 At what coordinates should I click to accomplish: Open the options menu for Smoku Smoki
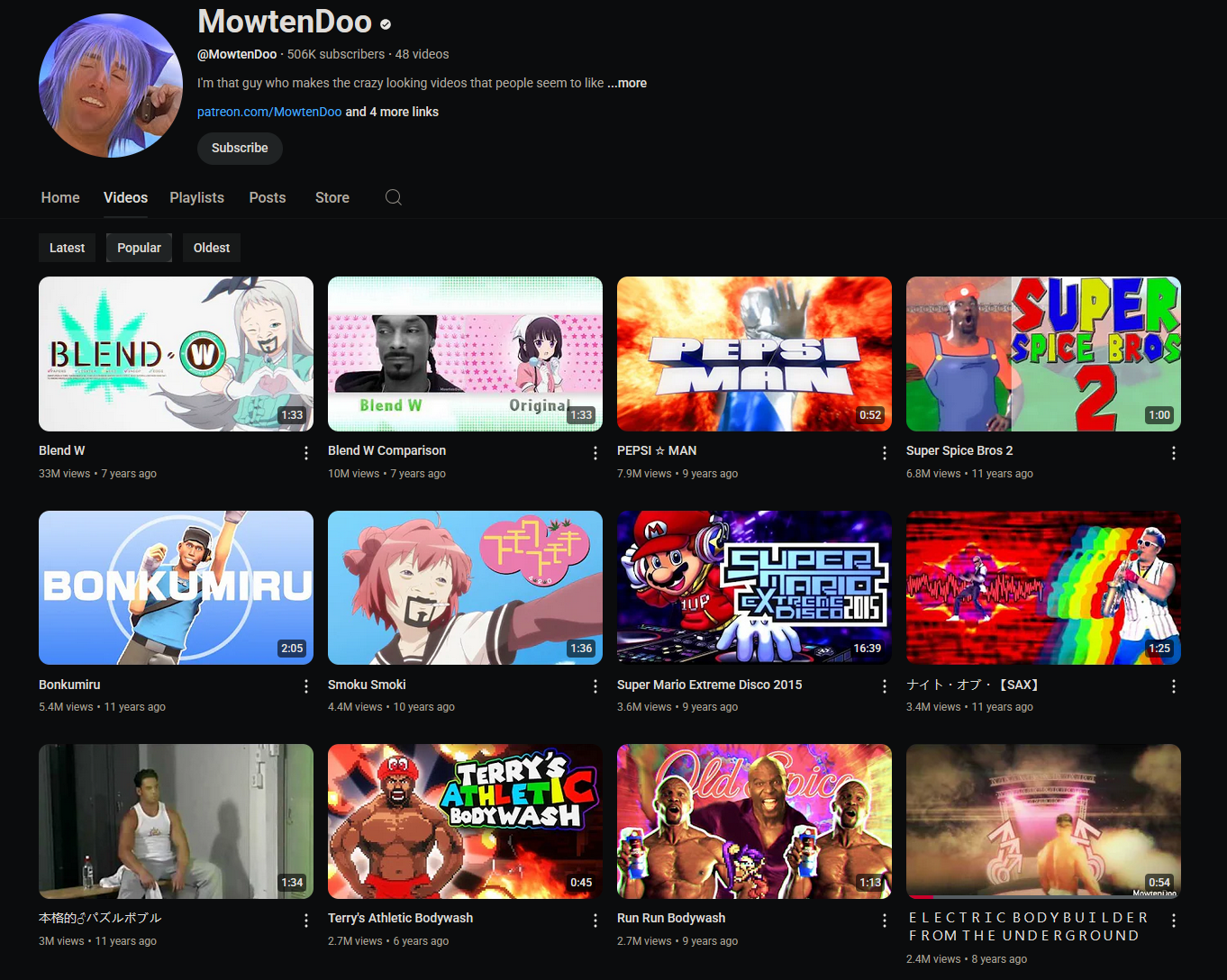(595, 686)
